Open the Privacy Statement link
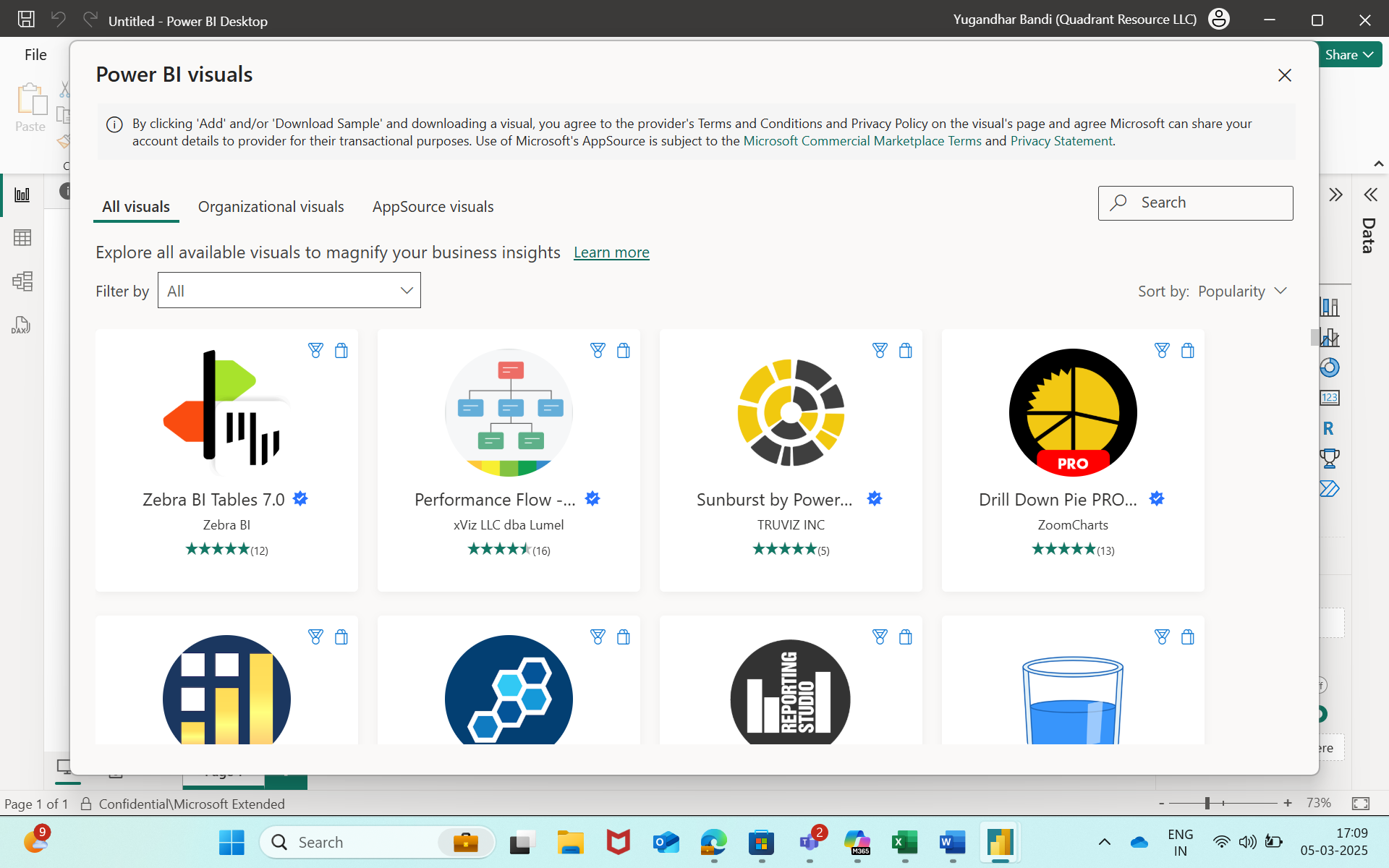Viewport: 1389px width, 868px height. (1061, 141)
